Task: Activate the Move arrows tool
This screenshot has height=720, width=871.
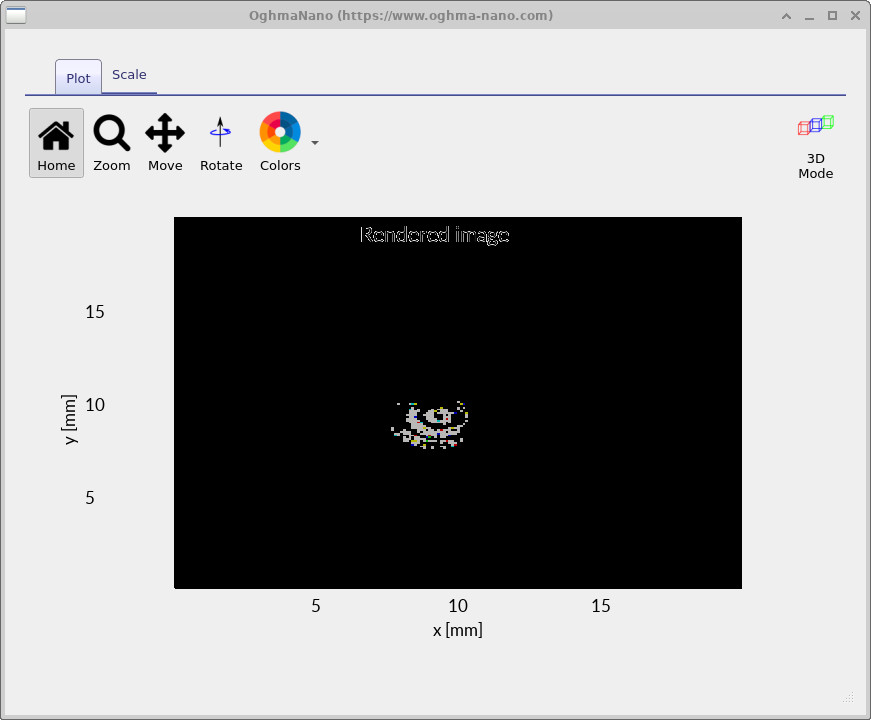Action: [165, 142]
